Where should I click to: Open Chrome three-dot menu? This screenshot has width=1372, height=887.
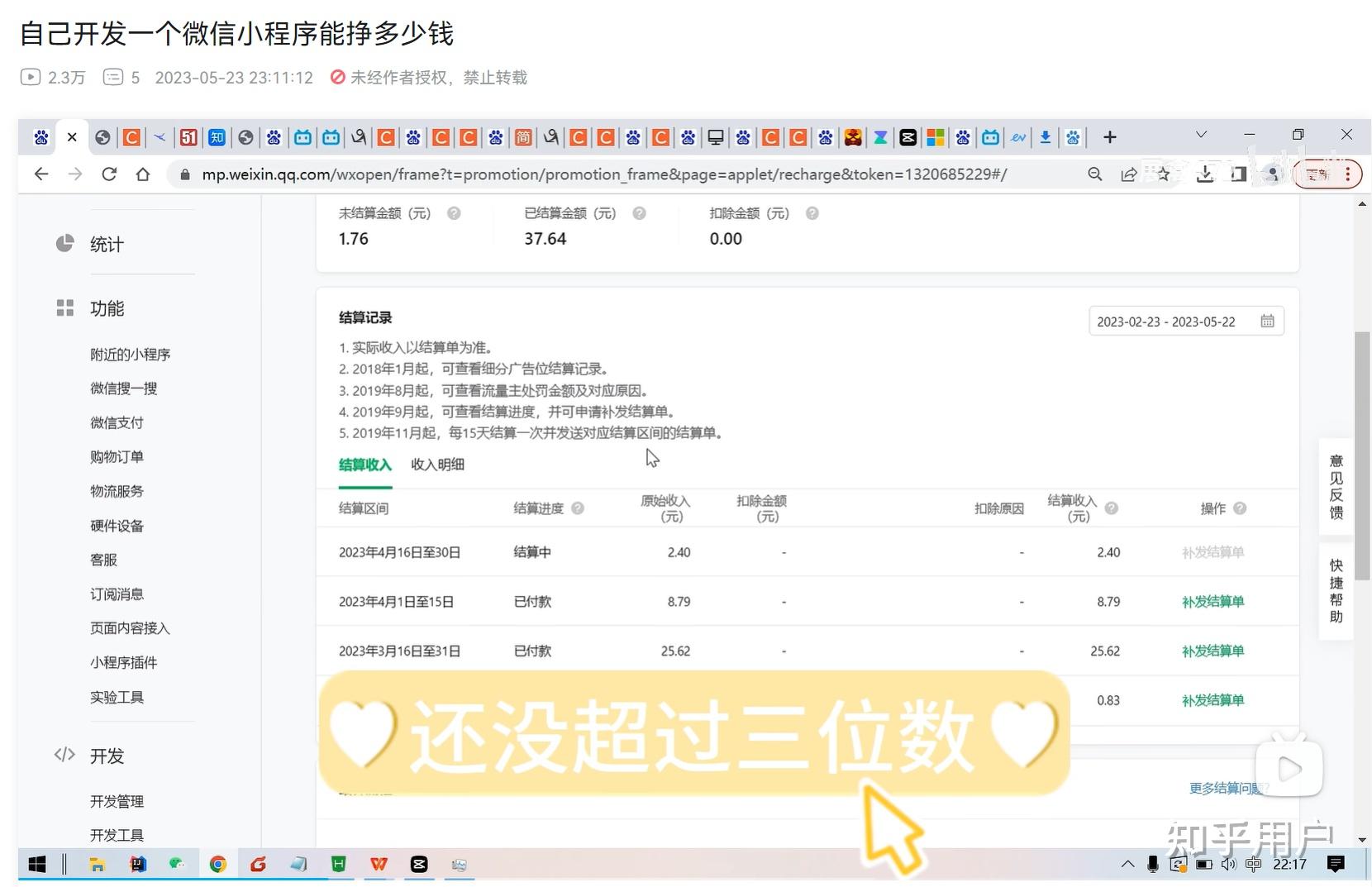(x=1348, y=174)
